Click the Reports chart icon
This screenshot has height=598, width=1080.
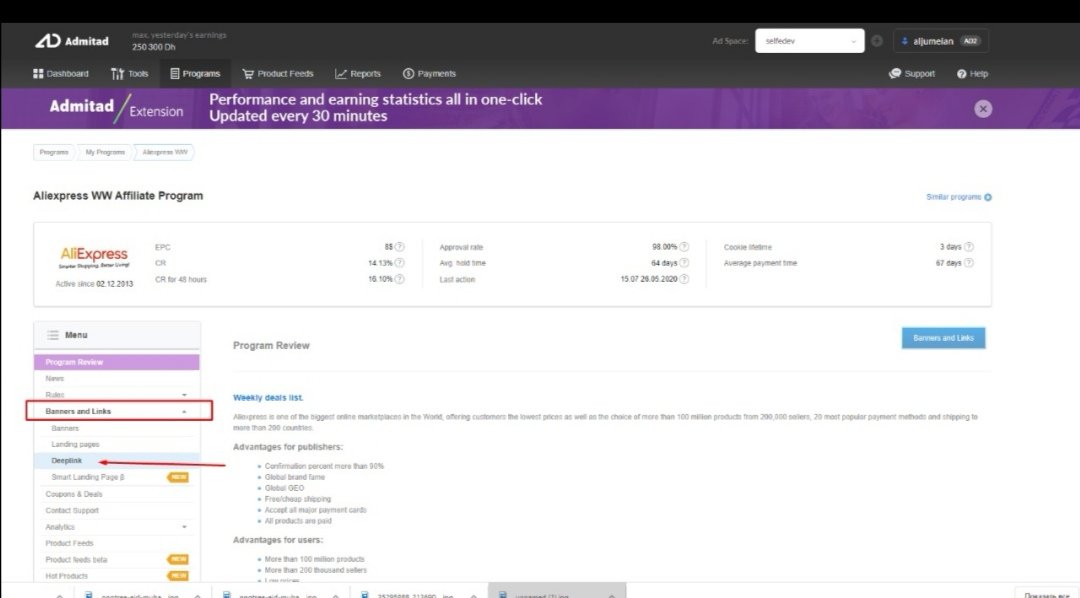(x=340, y=74)
